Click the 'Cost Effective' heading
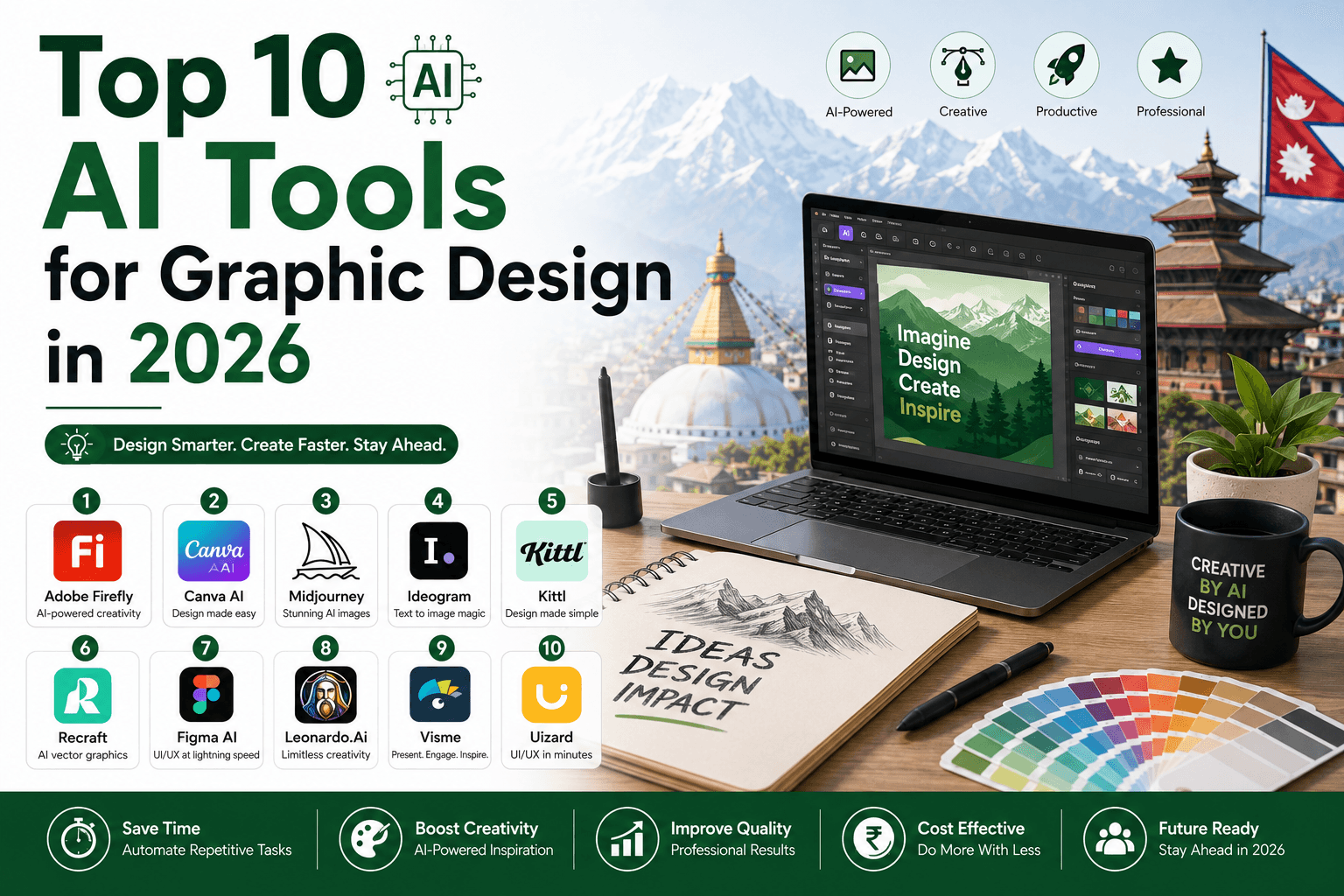Image resolution: width=1344 pixels, height=896 pixels. (x=970, y=829)
